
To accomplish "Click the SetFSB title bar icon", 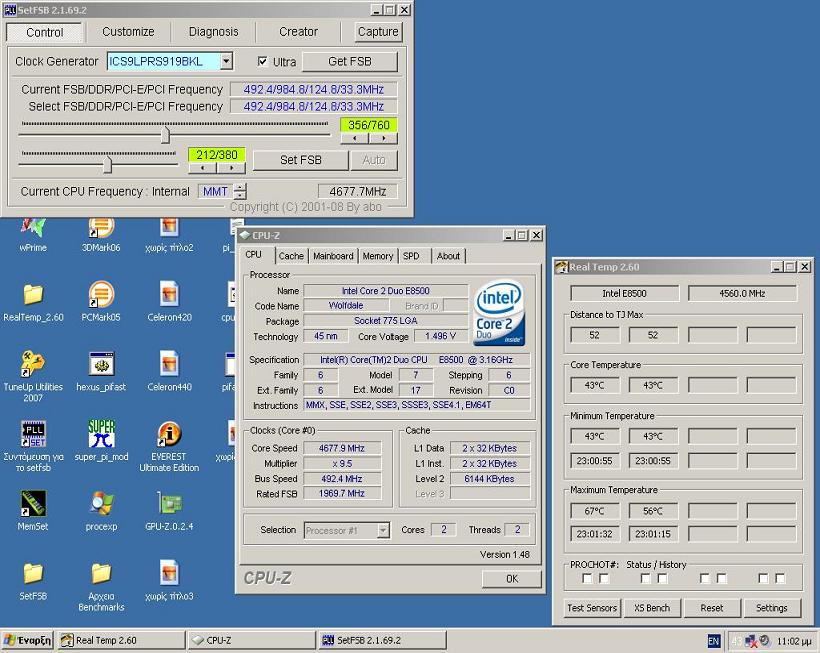I will pos(9,10).
